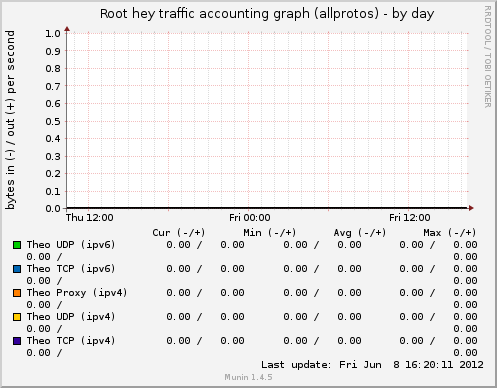Viewport: 497px width, 388px height.
Task: Click the 0.0 y-axis tick label
Action: tap(53, 209)
